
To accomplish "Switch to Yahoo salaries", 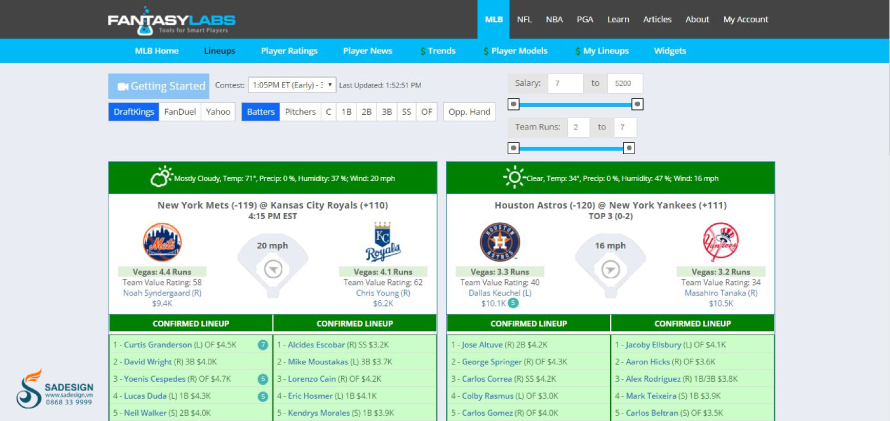I will coord(218,112).
